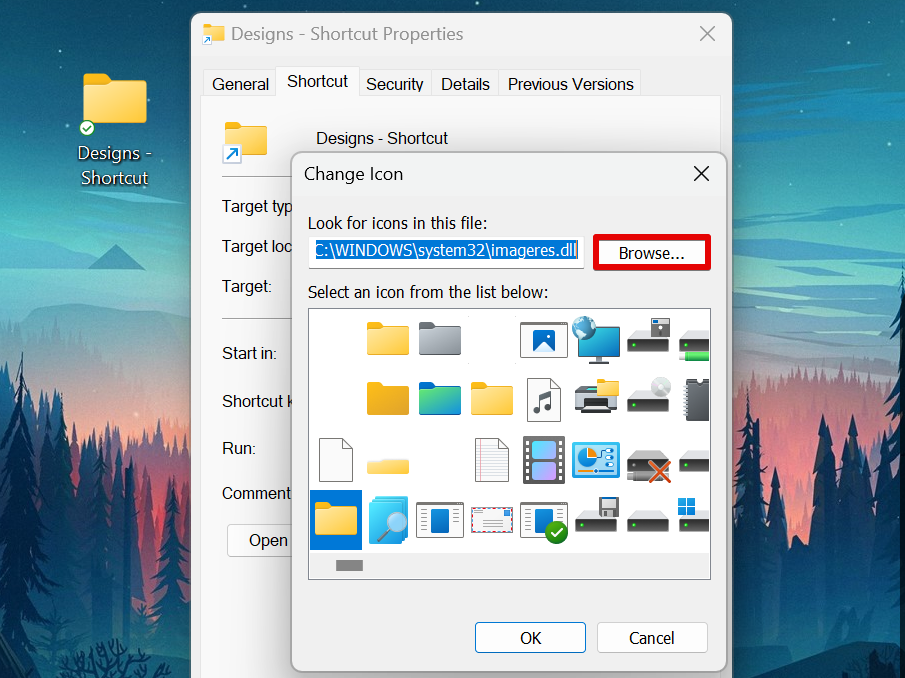Screen dimensions: 905x678
Task: Open the Security tab
Action: tap(395, 84)
